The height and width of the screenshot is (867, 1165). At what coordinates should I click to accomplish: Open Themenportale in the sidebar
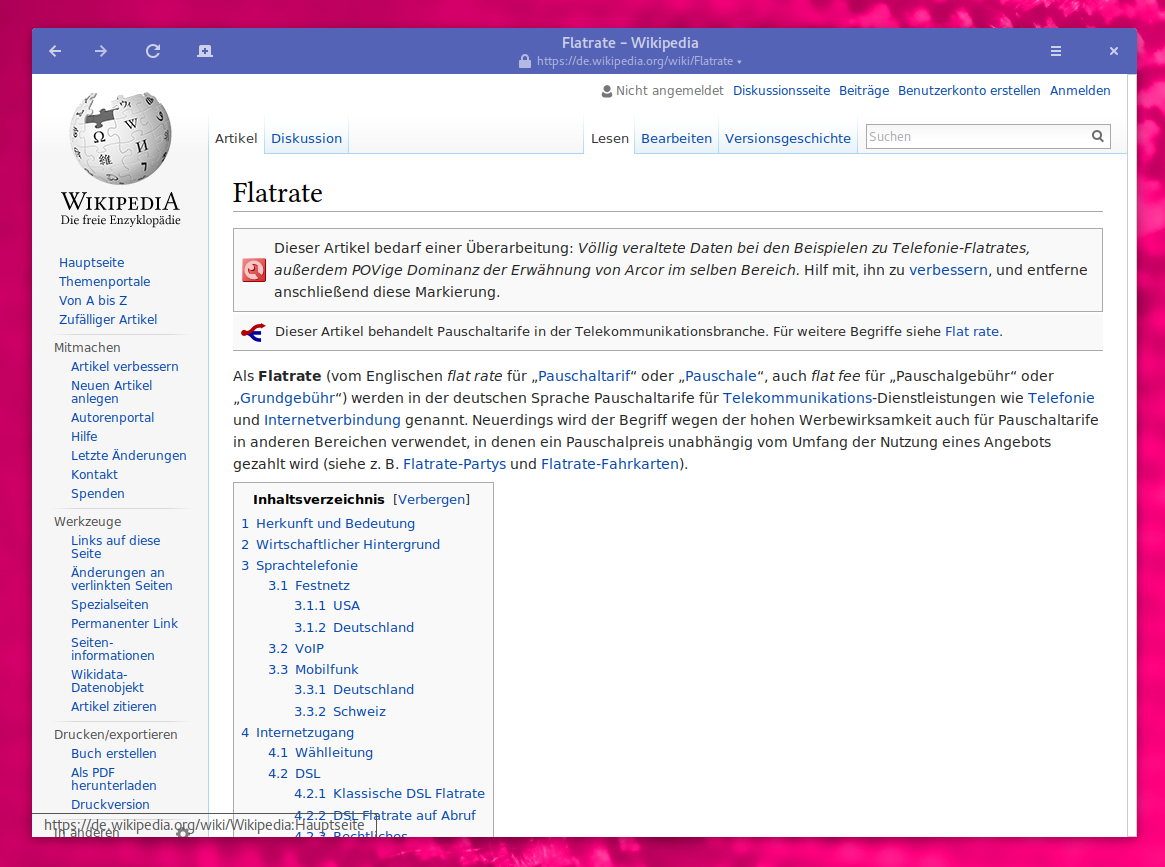coord(104,282)
